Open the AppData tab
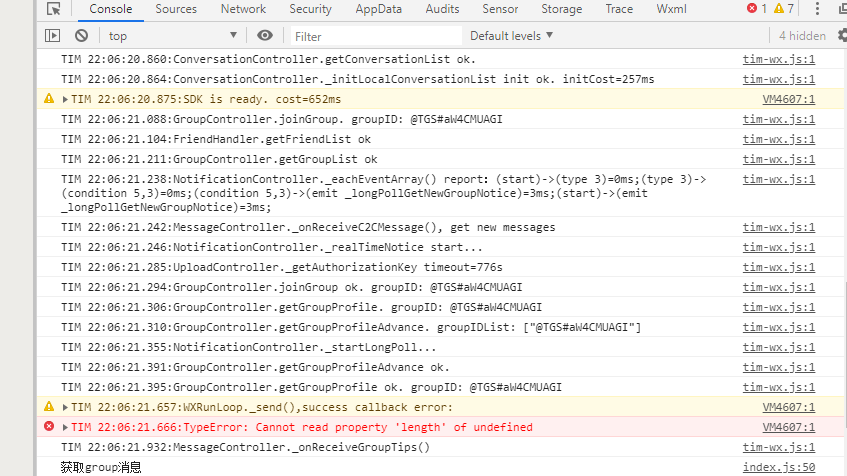The image size is (847, 476). point(379,9)
